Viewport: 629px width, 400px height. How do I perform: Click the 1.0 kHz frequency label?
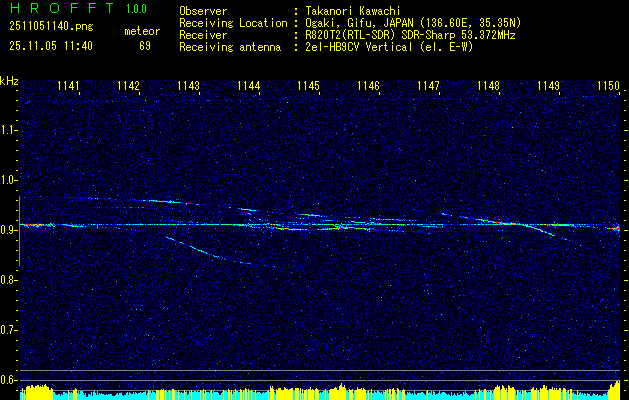click(x=8, y=180)
